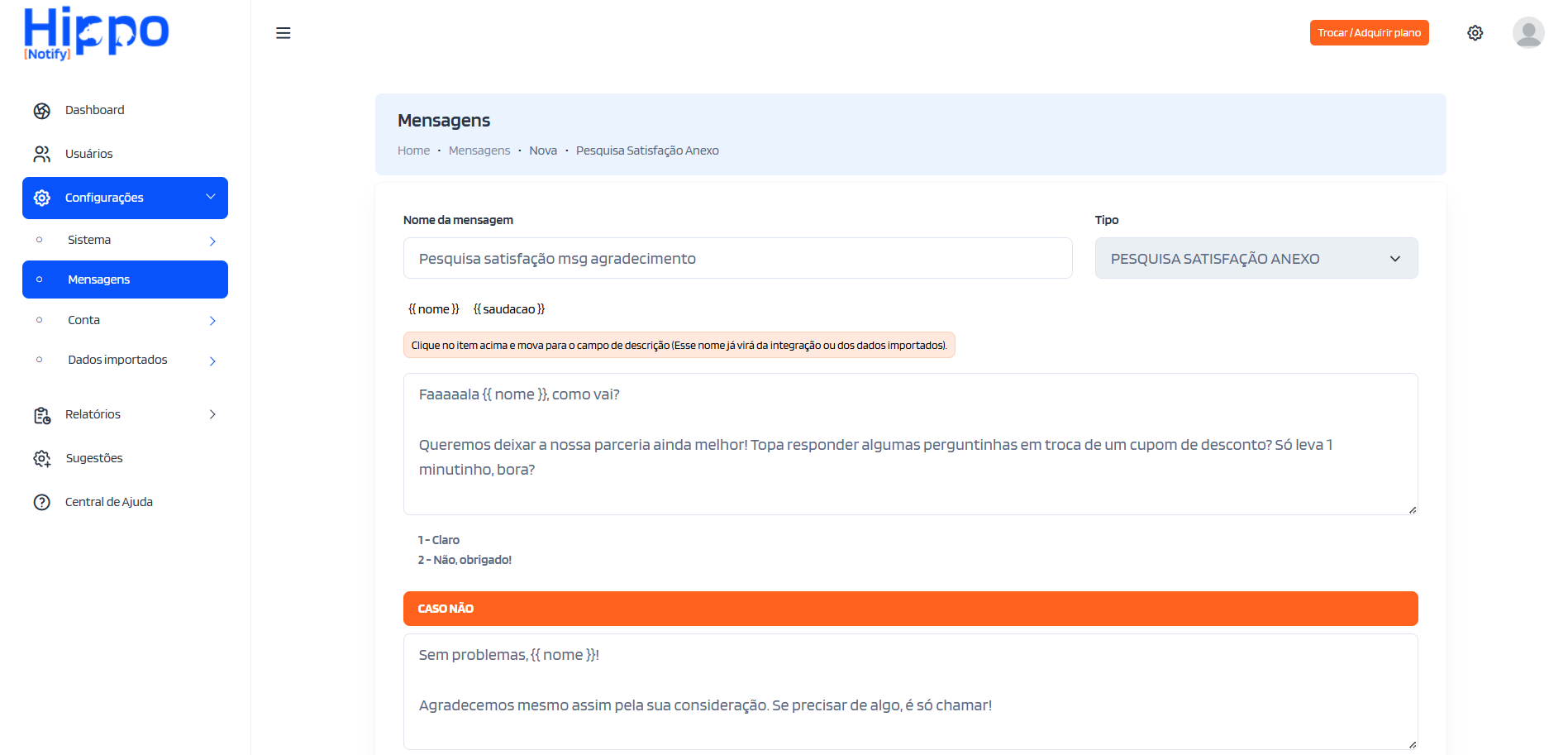The height and width of the screenshot is (755, 1568).
Task: Click the Trocar / Adquirir plano button
Action: tap(1369, 33)
